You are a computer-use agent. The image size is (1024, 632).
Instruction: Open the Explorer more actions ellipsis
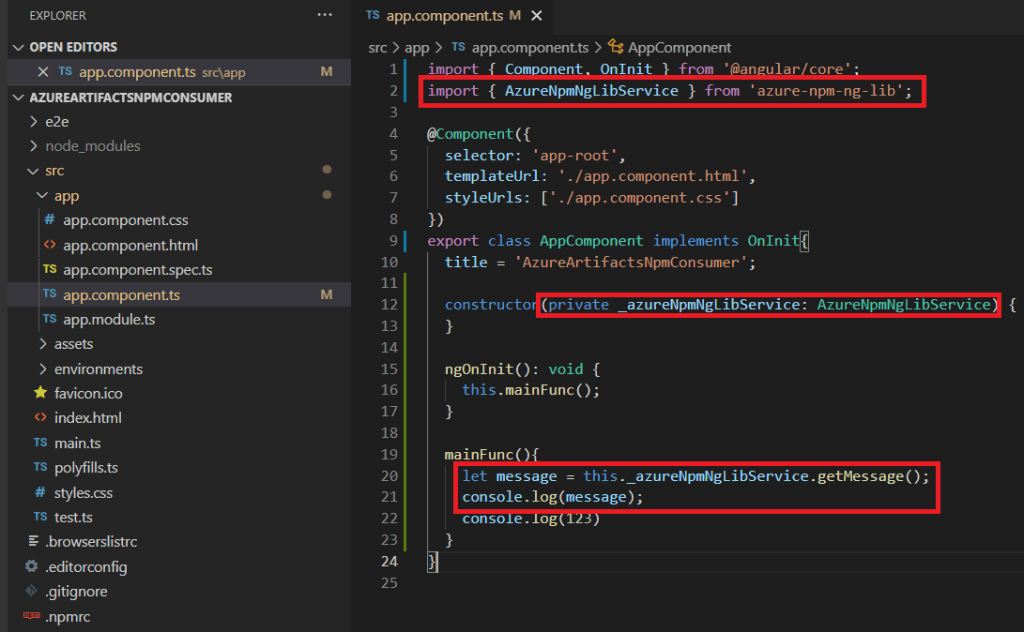pyautogui.click(x=324, y=15)
